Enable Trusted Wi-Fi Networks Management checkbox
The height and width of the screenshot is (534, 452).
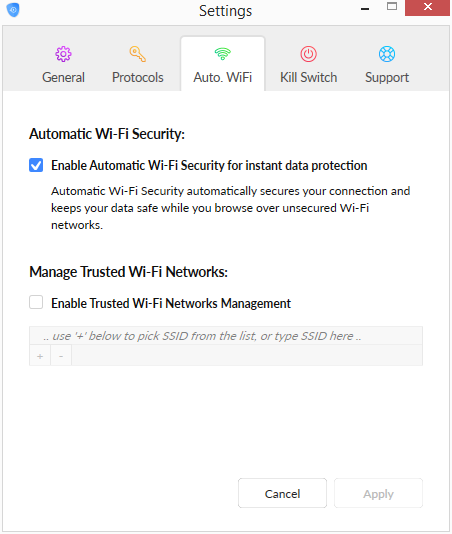tap(36, 302)
